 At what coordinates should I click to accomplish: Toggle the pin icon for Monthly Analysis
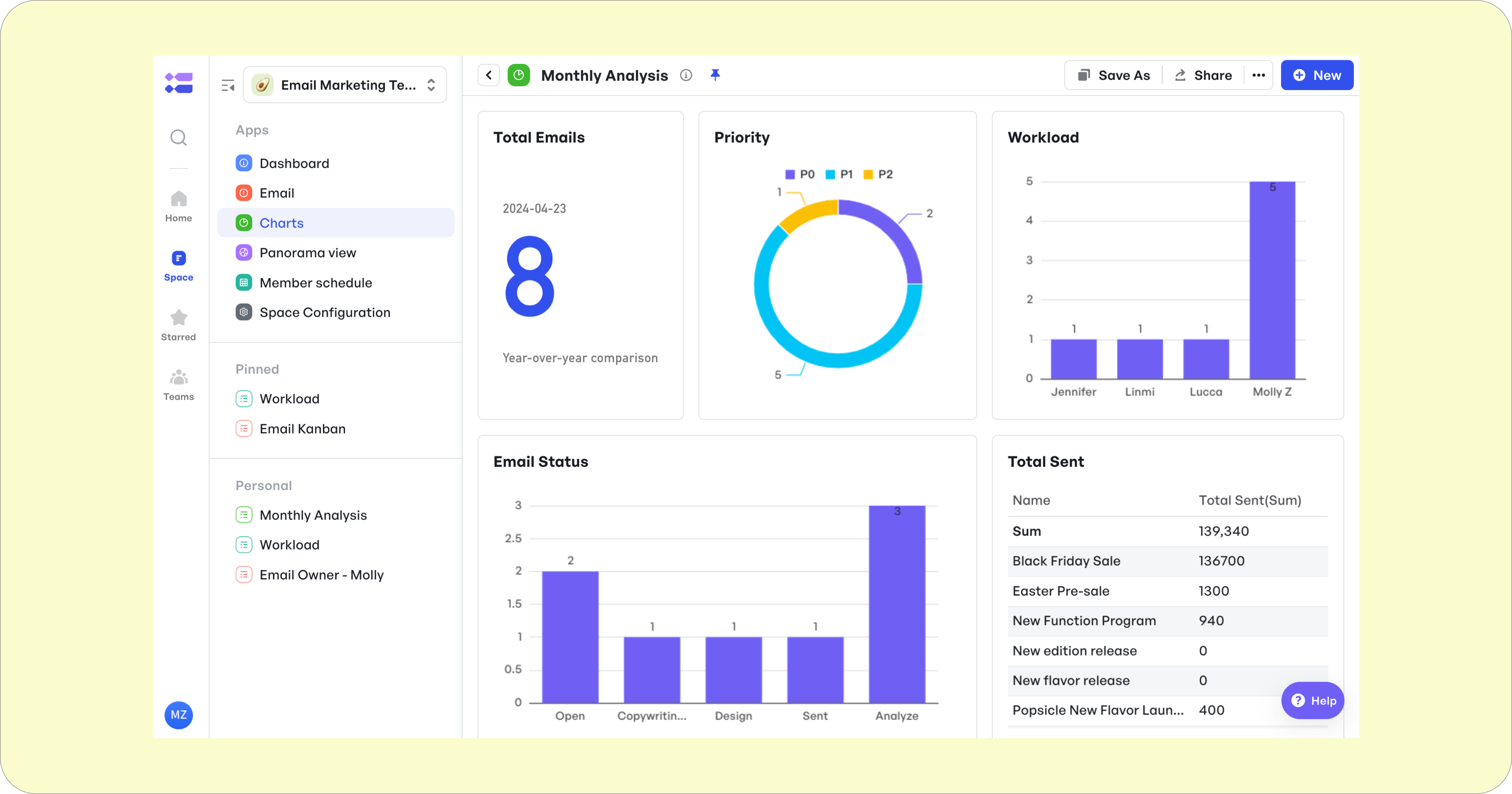tap(715, 74)
